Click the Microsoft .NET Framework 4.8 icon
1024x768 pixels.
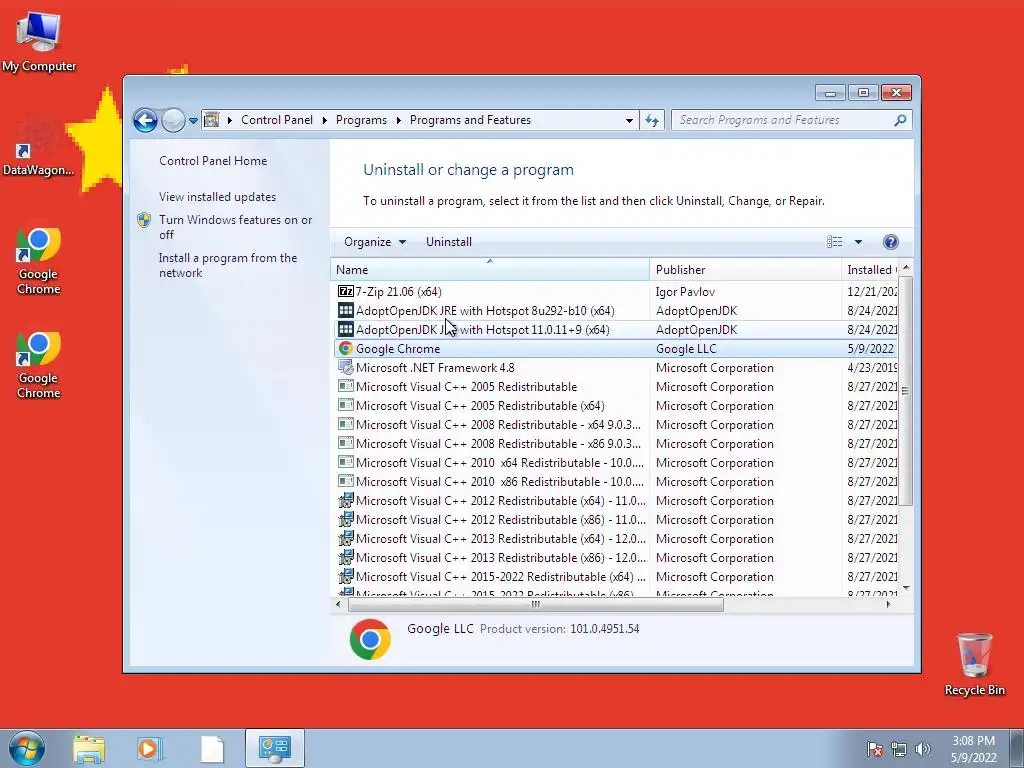[345, 367]
